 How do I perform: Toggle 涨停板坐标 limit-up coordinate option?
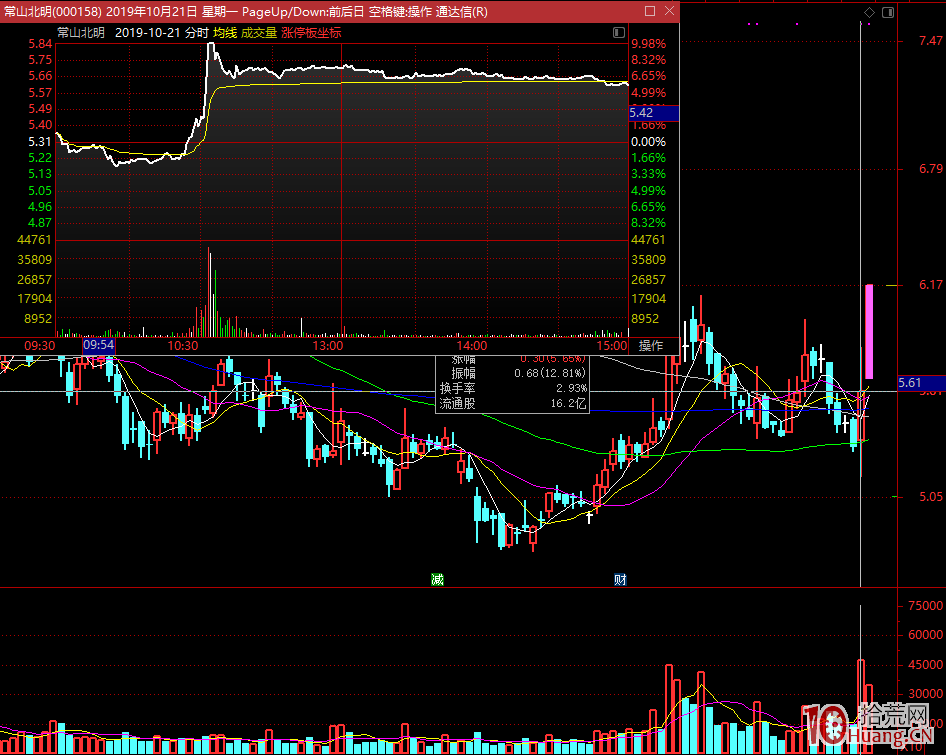click(x=311, y=33)
